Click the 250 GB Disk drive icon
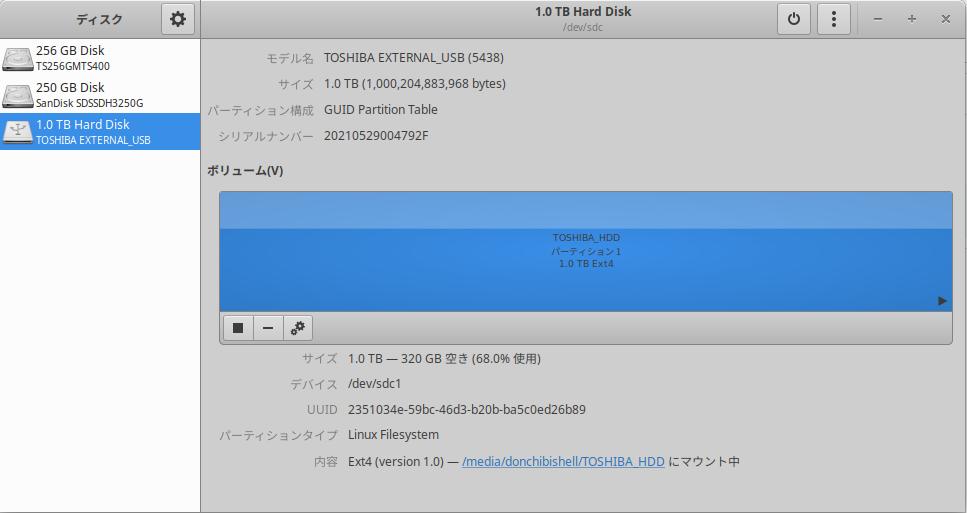This screenshot has width=967, height=513. 18,96
